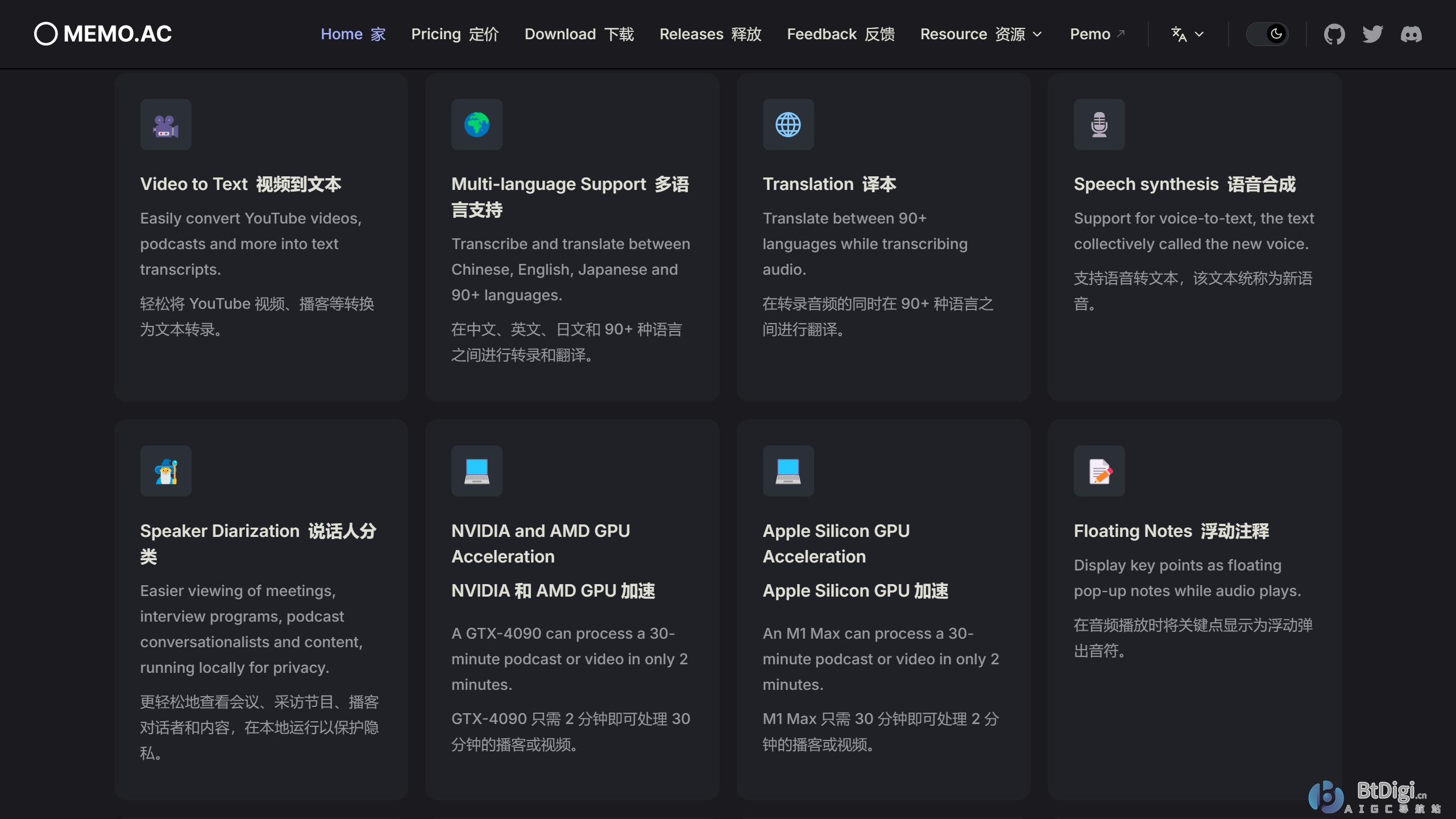Open the Download nav item
Viewport: 1456px width, 819px height.
pos(579,34)
